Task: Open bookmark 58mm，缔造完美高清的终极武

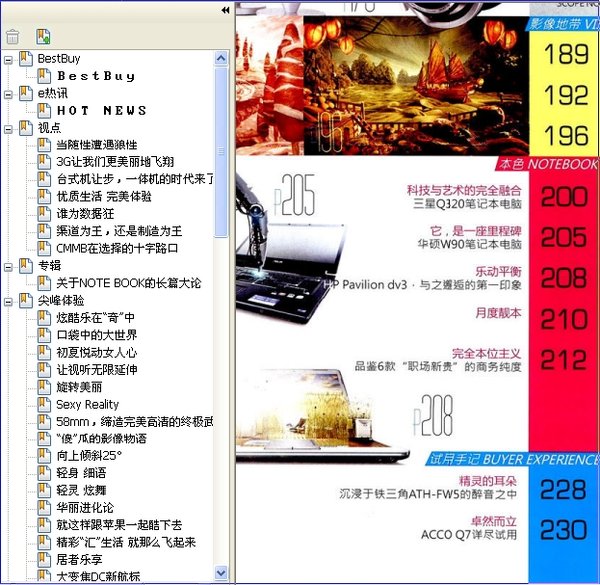Action: (x=135, y=422)
